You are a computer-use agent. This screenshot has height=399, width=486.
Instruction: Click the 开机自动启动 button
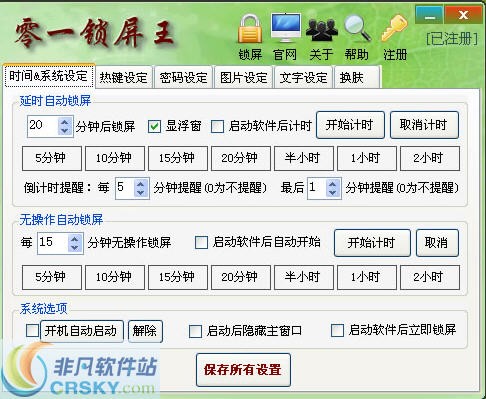[x=82, y=331]
